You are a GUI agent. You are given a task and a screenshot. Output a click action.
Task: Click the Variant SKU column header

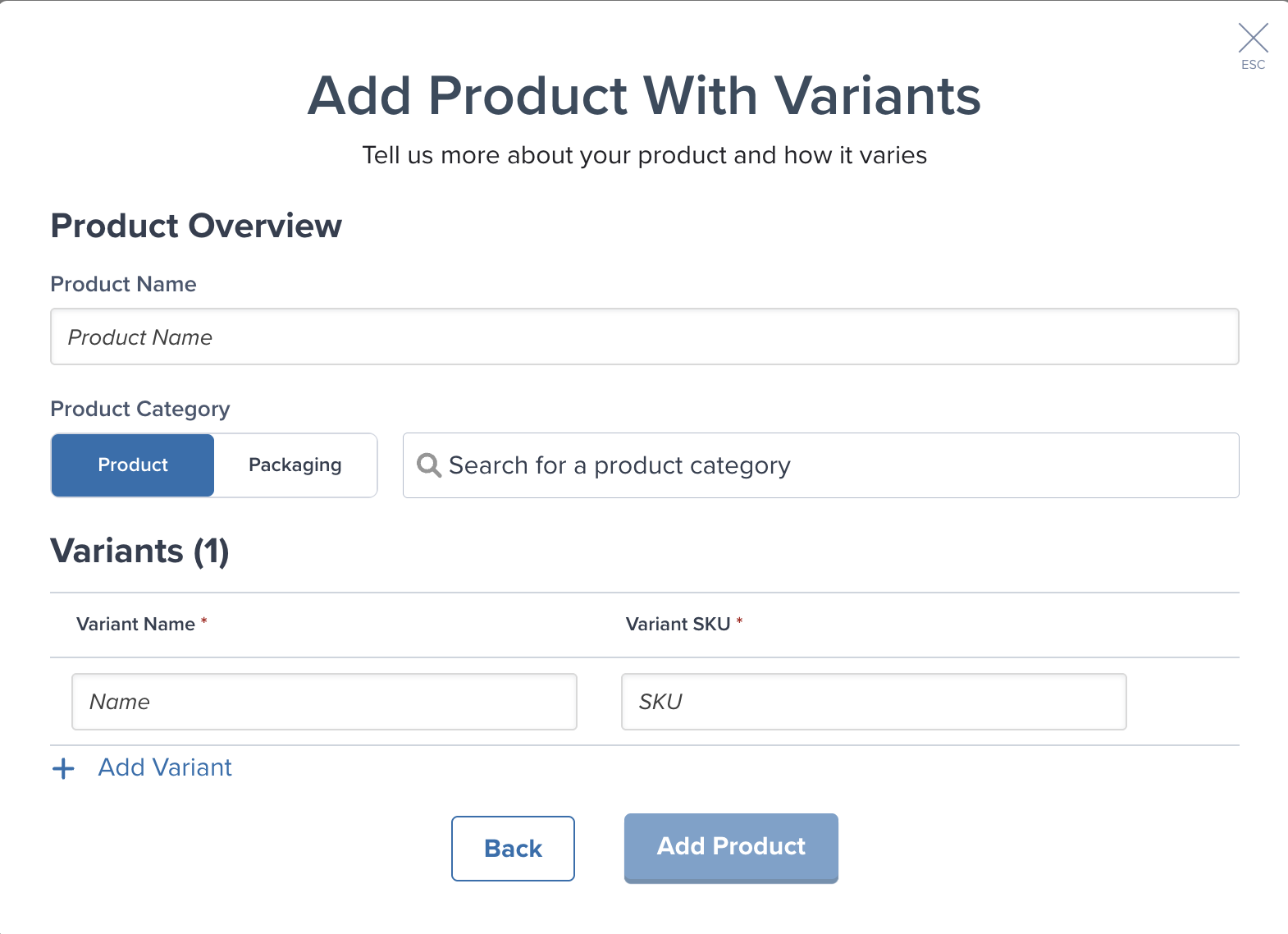[678, 624]
